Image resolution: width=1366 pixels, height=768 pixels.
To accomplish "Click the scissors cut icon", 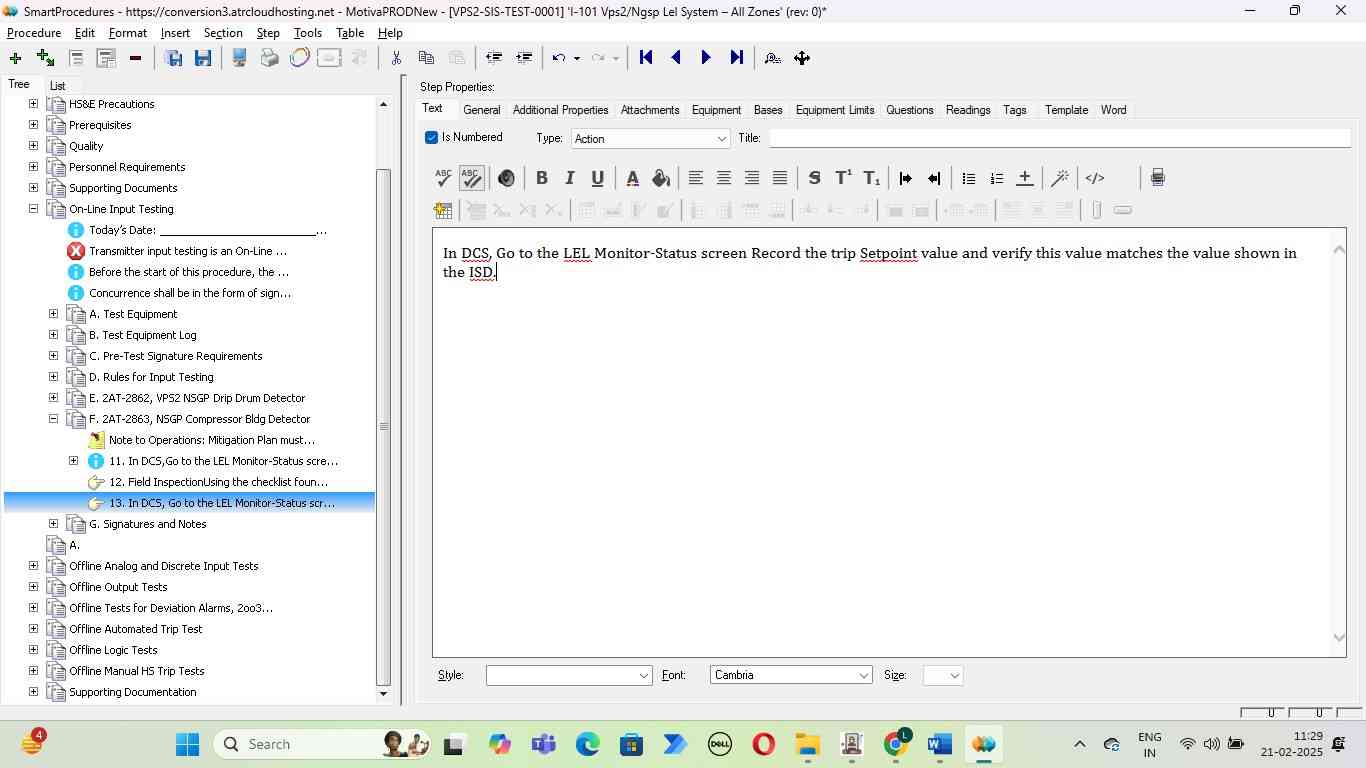I will coord(396,58).
